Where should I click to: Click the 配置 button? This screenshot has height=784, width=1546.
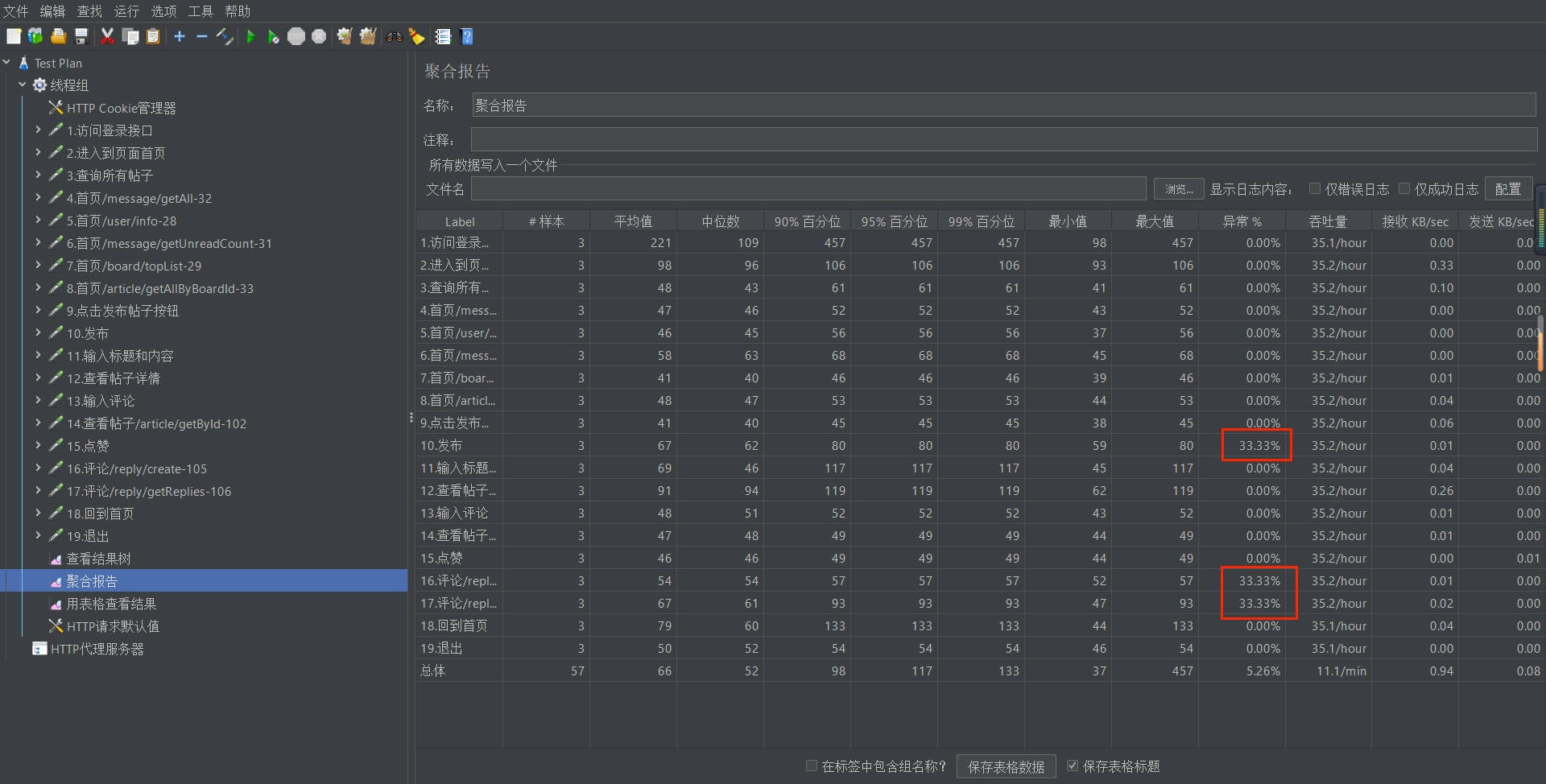click(x=1507, y=189)
